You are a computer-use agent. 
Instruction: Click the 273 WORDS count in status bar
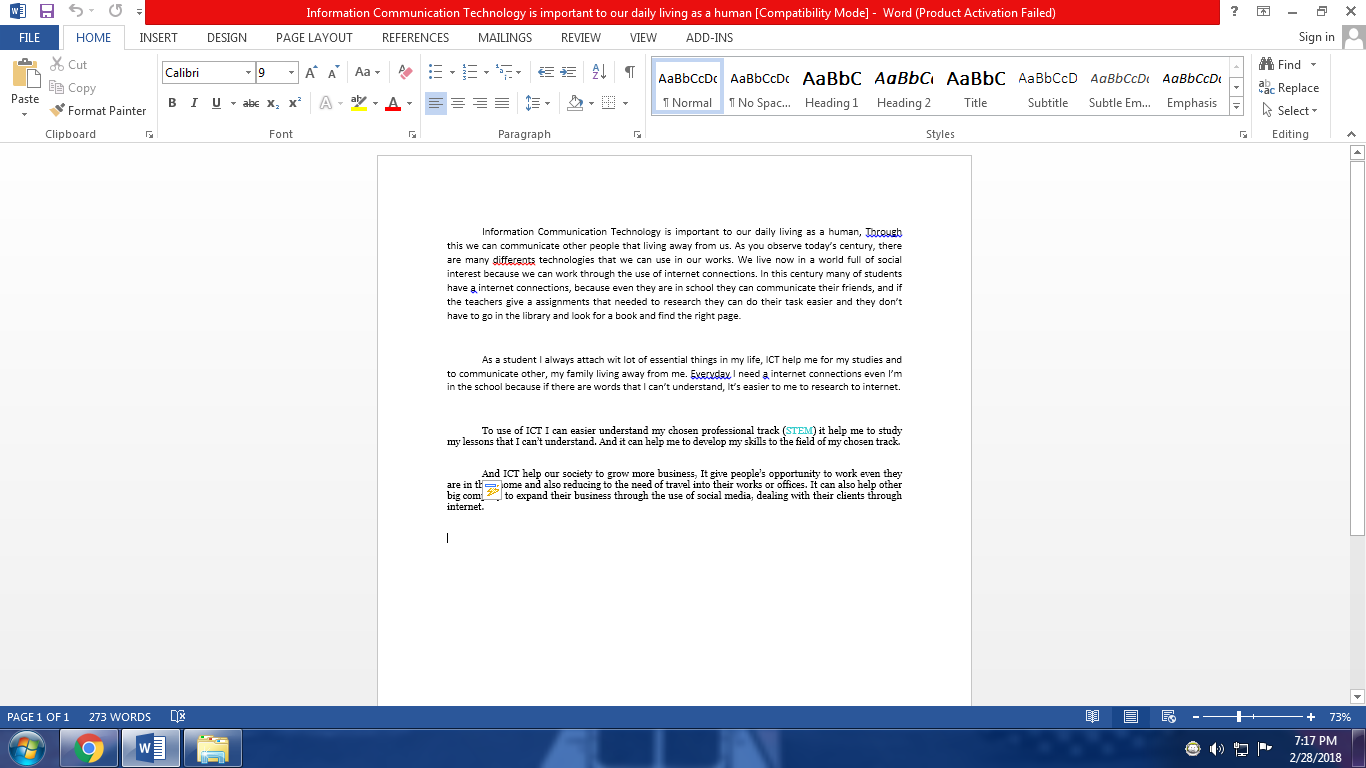pos(119,717)
